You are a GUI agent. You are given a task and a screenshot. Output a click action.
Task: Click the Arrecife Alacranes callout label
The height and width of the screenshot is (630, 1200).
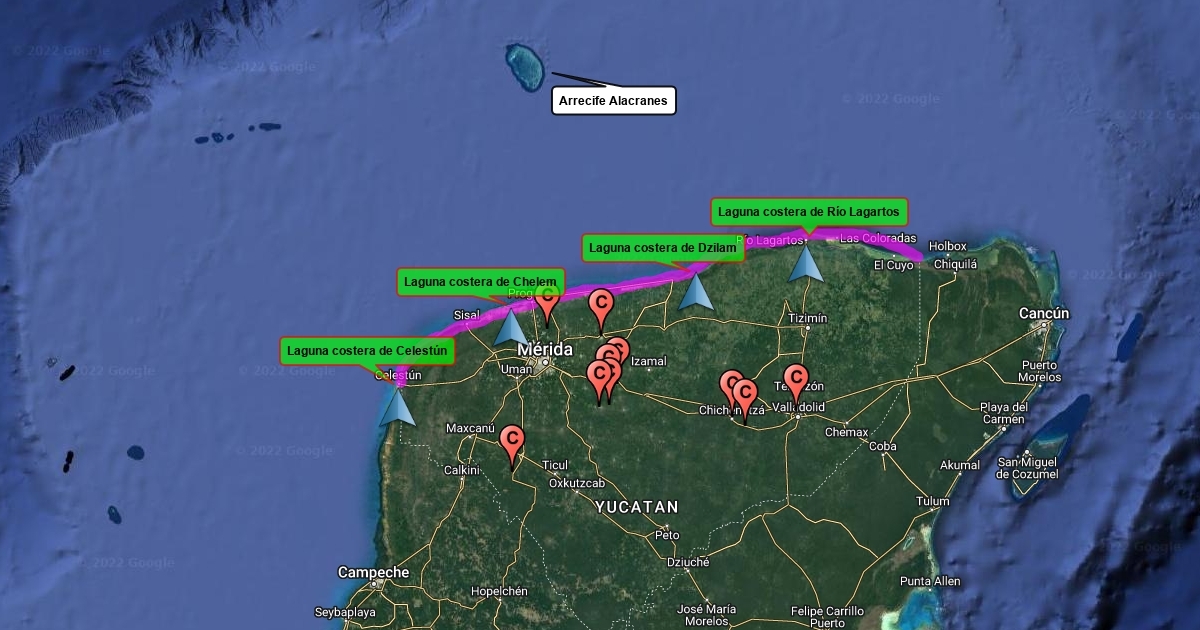tap(614, 101)
